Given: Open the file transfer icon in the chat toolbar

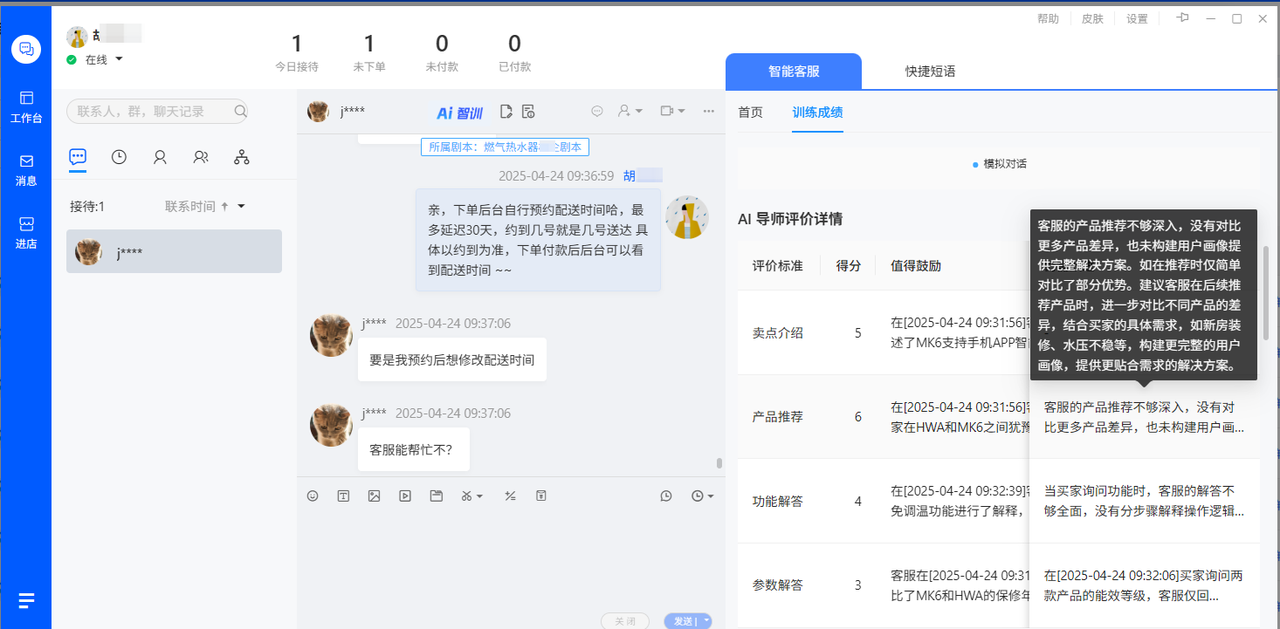Looking at the screenshot, I should coord(436,495).
